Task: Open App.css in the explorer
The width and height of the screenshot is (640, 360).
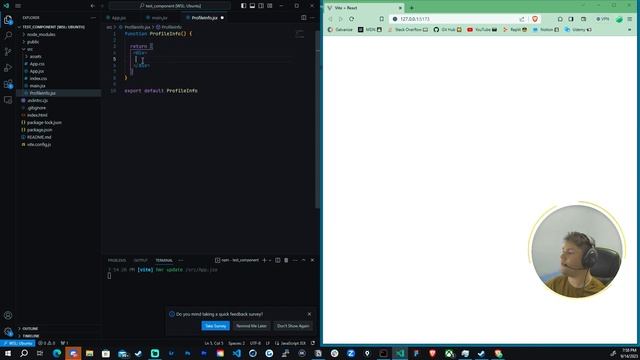Action: [x=37, y=64]
